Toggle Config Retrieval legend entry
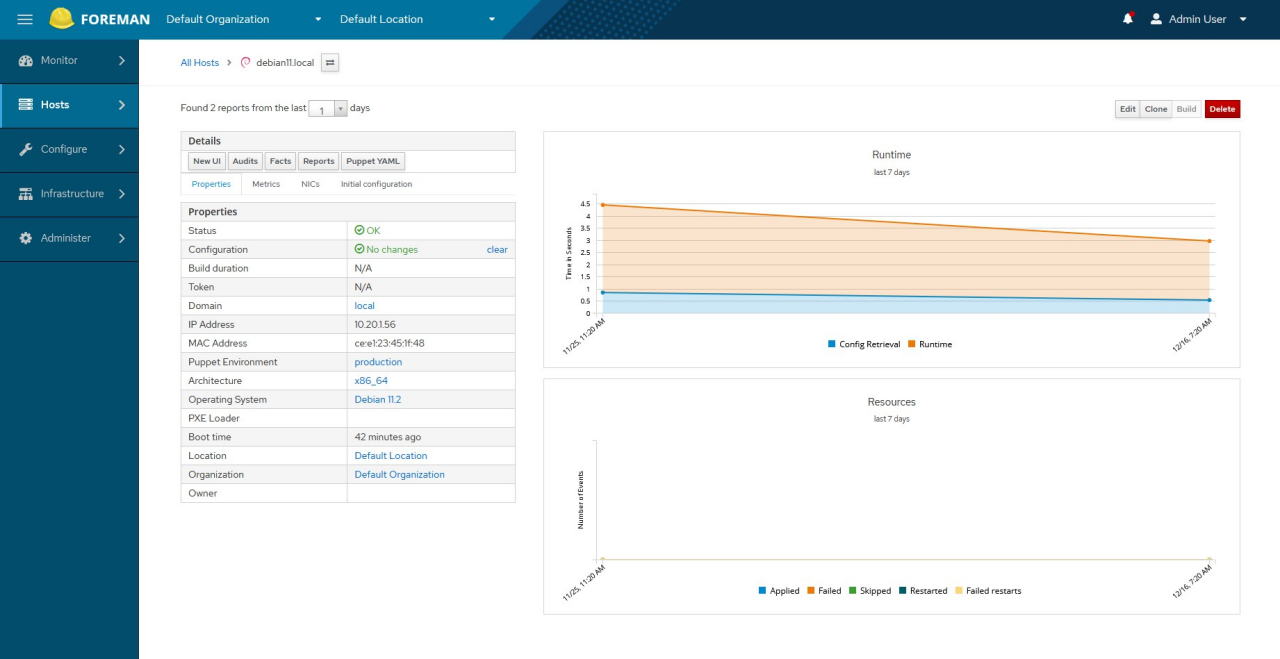Screen dimensions: 1280x659 click(867, 344)
